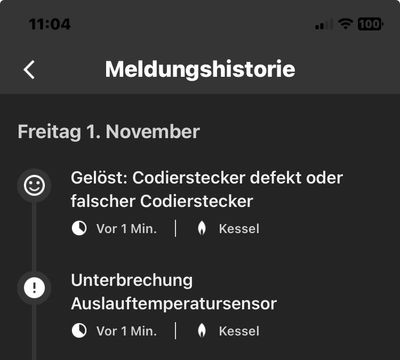Image resolution: width=400 pixels, height=360 pixels.
Task: Tap the flame icon beside second Kessel label
Action: (x=202, y=331)
